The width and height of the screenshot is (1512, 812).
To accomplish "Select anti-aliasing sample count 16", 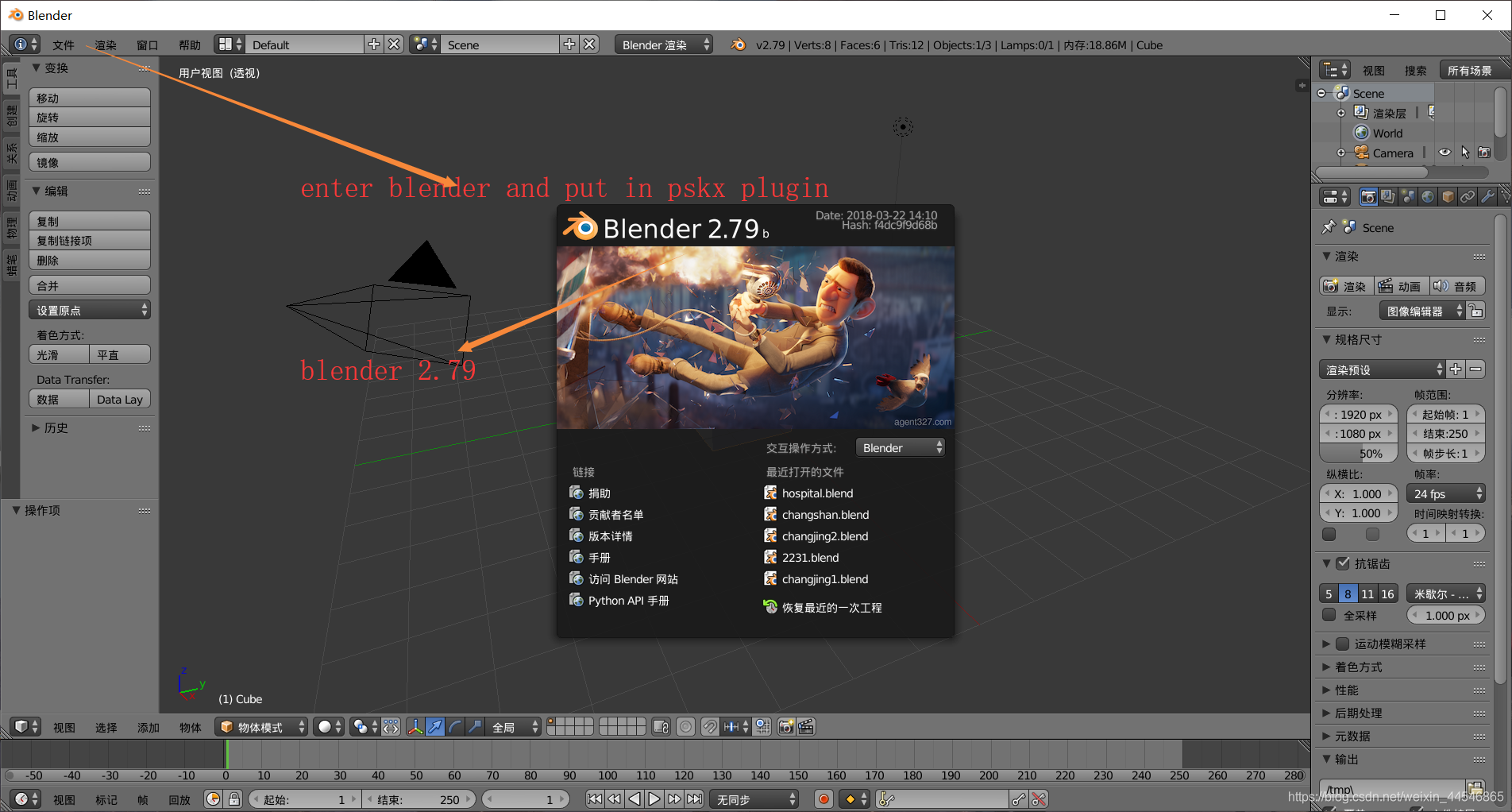I will coord(1387,594).
